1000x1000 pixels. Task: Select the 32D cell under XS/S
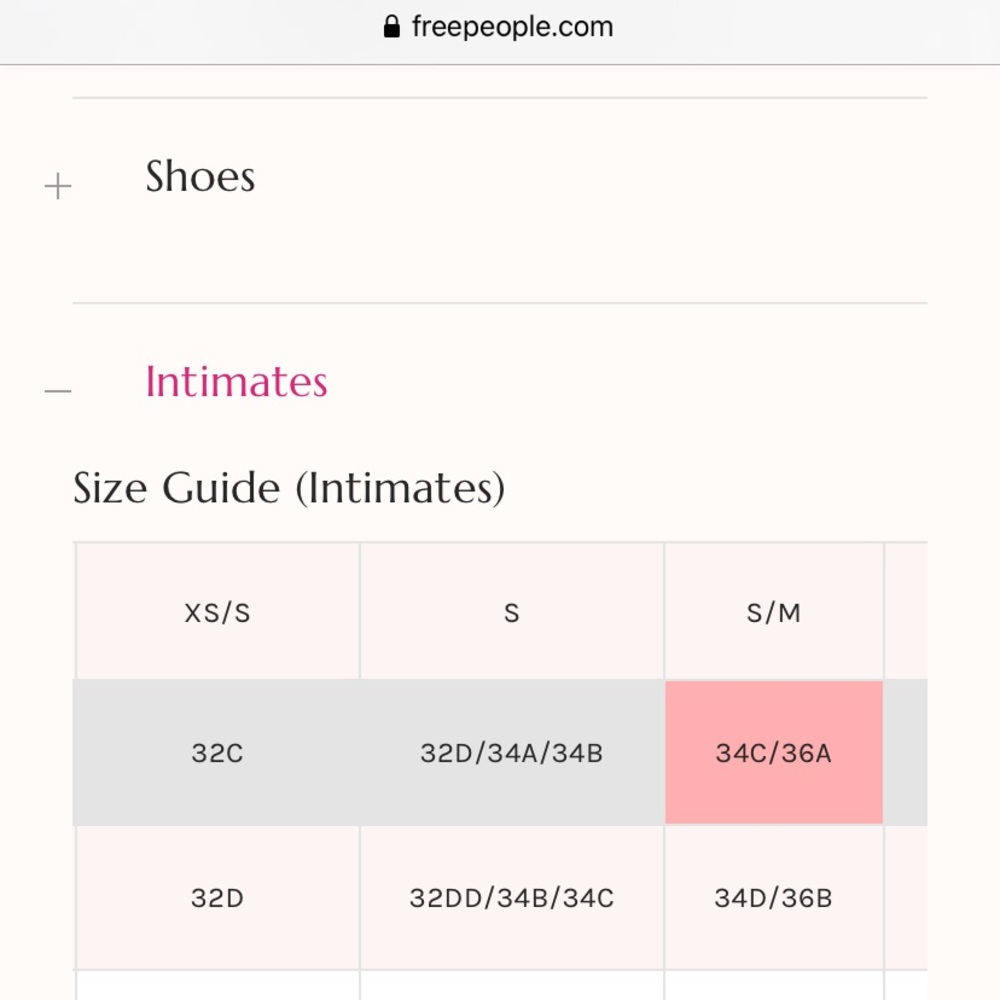pos(217,898)
